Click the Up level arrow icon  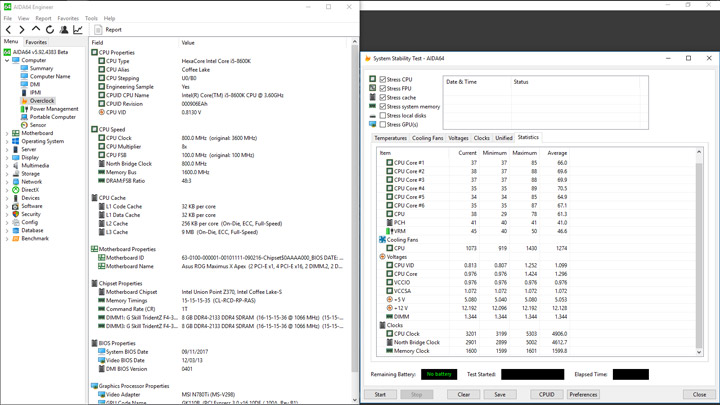tap(37, 30)
